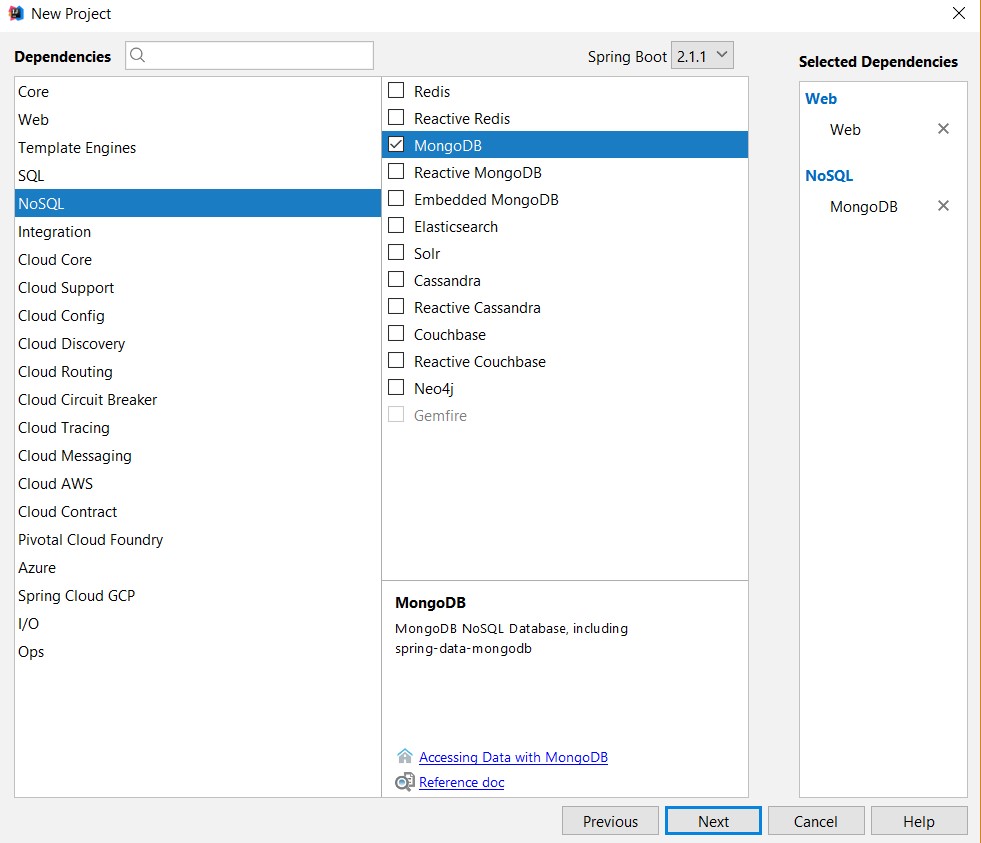The height and width of the screenshot is (843, 981).
Task: Uncheck the MongoDB checkbox
Action: coord(396,145)
